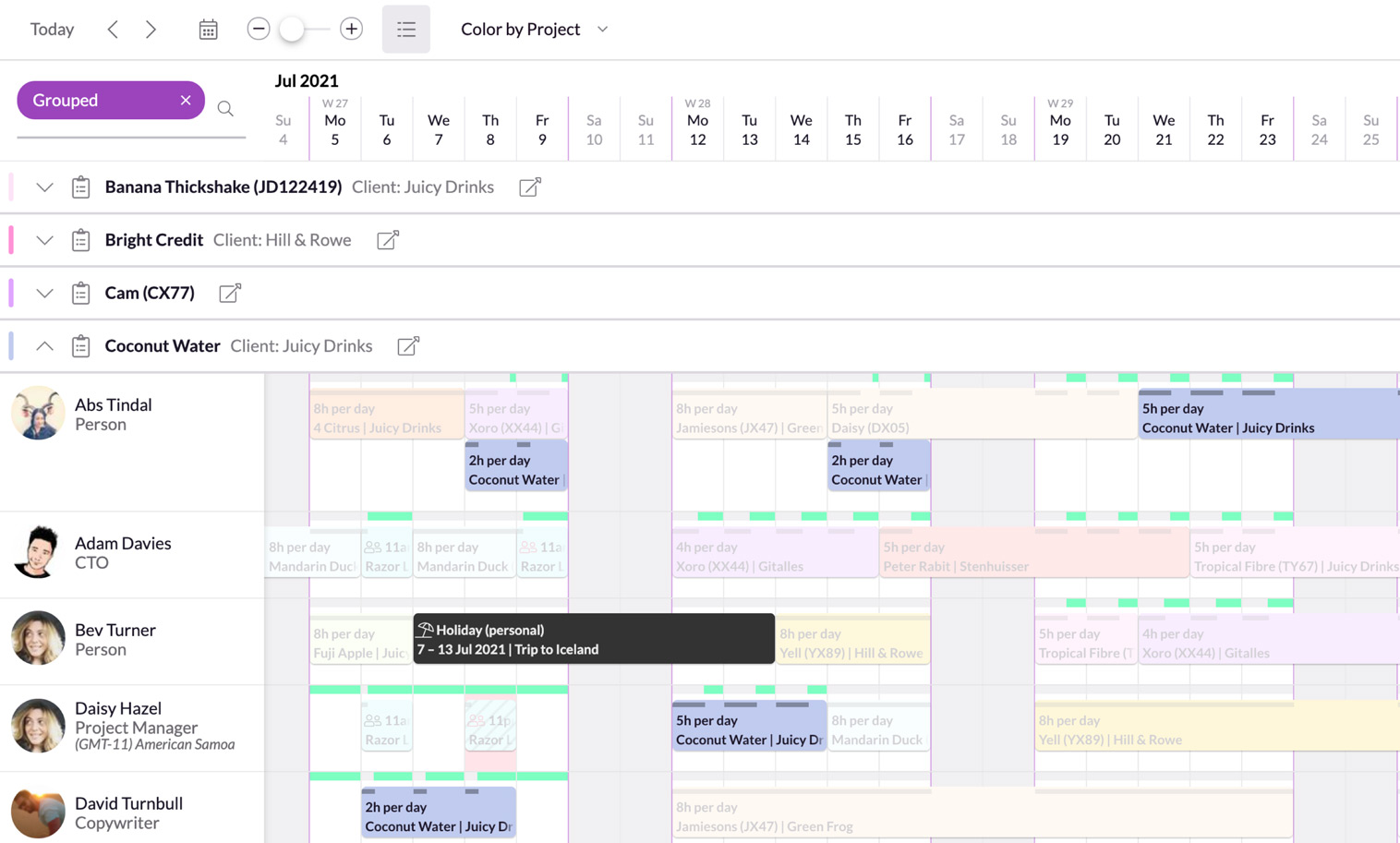Open external link for Bright Credit project
The height and width of the screenshot is (843, 1400).
point(387,239)
